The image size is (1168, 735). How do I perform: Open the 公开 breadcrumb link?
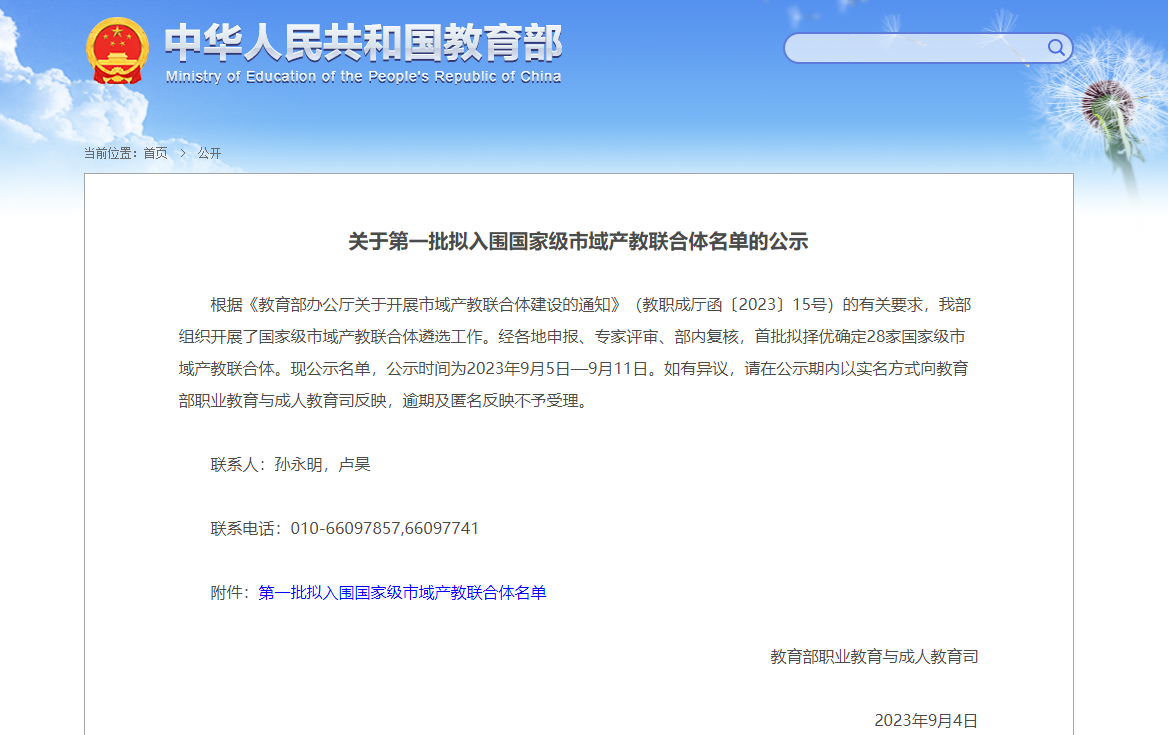209,153
